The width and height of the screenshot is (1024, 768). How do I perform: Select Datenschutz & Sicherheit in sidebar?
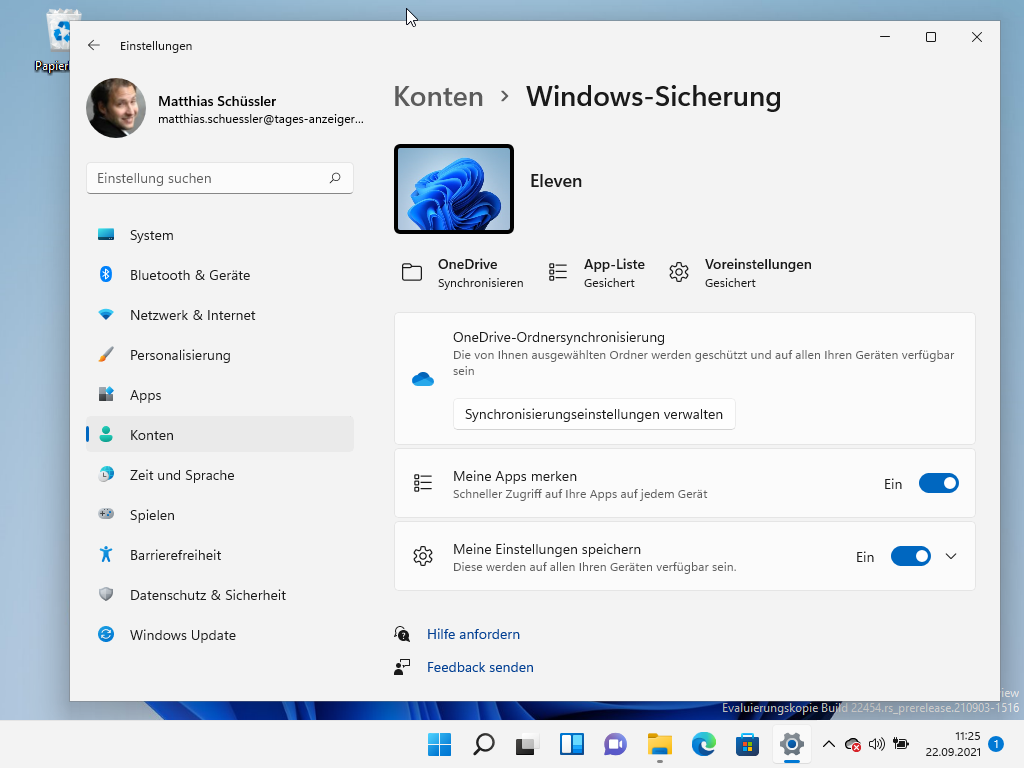tap(208, 595)
